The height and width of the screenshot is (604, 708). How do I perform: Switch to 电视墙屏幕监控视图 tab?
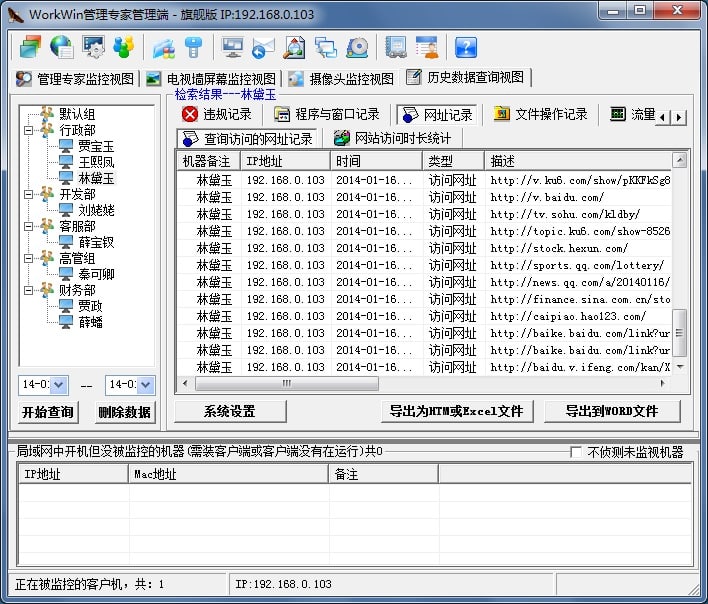coord(211,79)
